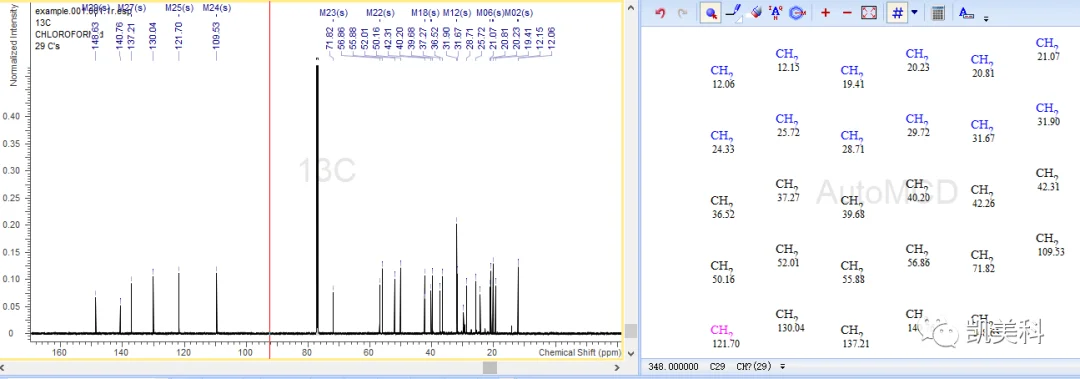Image resolution: width=1080 pixels, height=379 pixels.
Task: Pick the eraser cleaning tool
Action: point(756,12)
